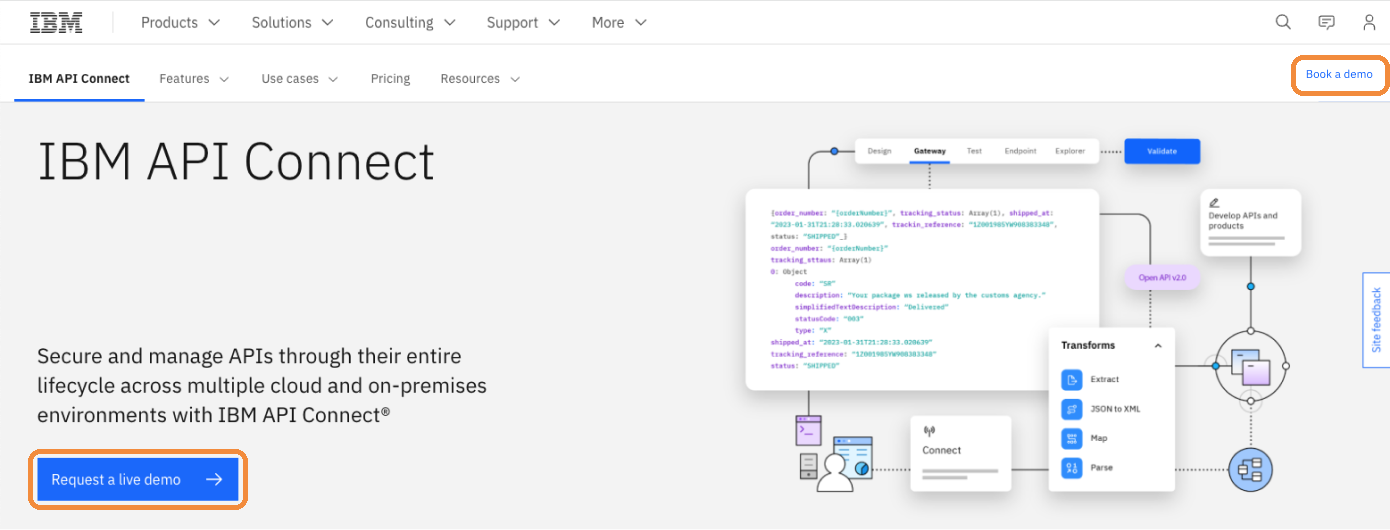Screen dimensions: 1390x530
Task: Click the Open API v2.0 badge
Action: pos(1162,278)
